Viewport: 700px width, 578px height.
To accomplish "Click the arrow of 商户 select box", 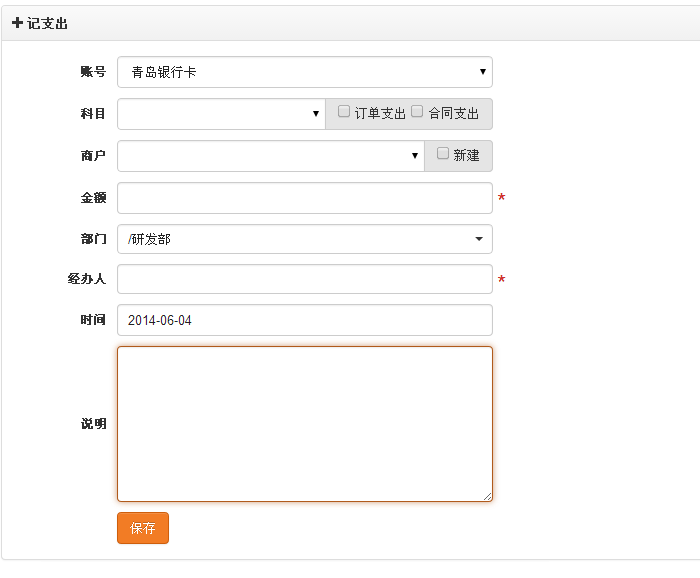I will tap(415, 156).
